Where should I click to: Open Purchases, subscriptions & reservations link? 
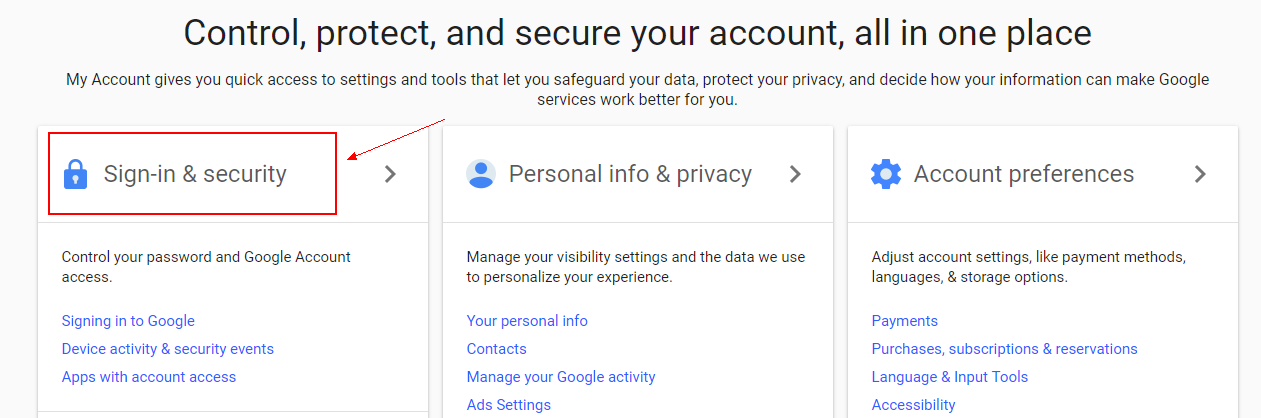[x=1005, y=349]
